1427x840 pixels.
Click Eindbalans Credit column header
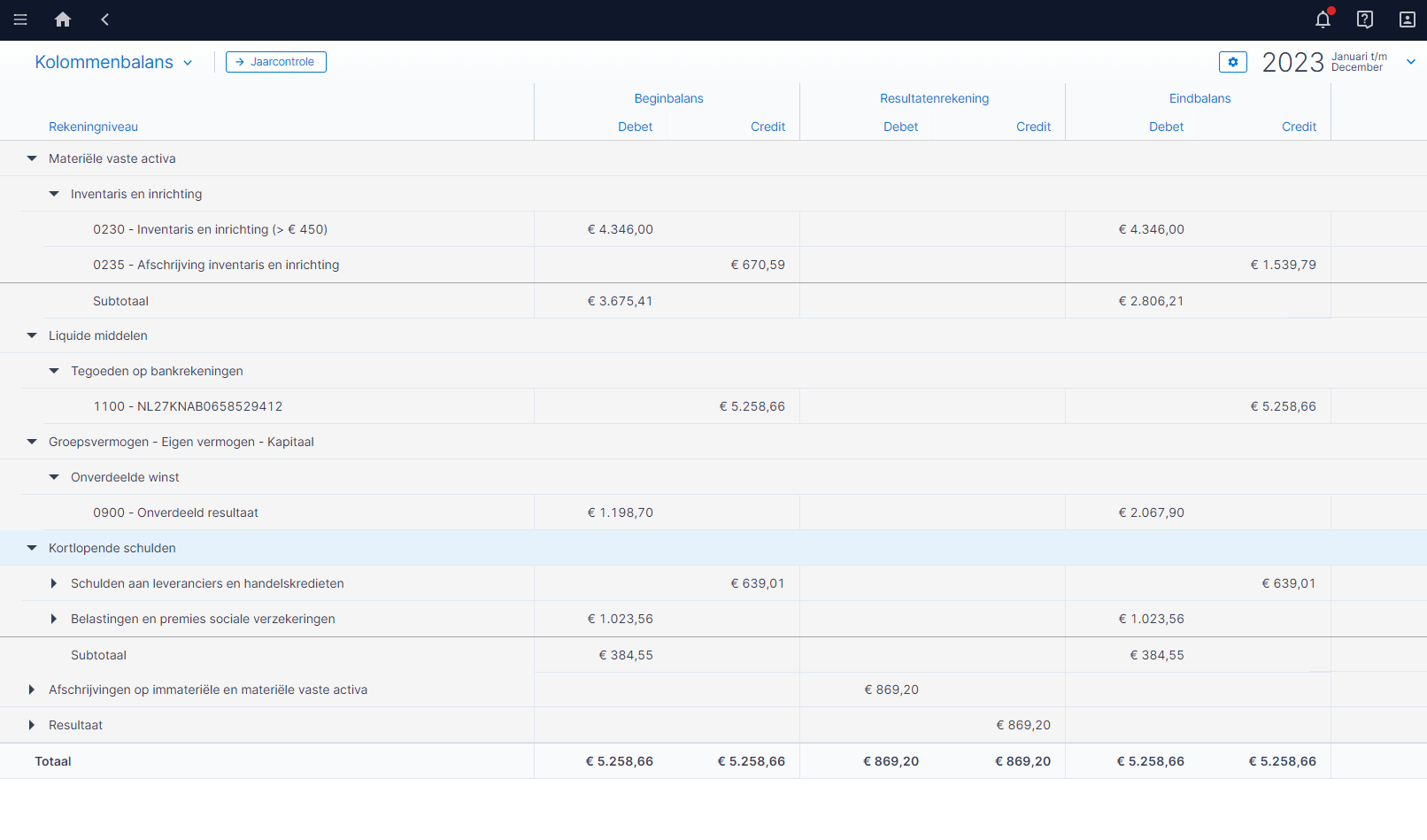[1299, 127]
